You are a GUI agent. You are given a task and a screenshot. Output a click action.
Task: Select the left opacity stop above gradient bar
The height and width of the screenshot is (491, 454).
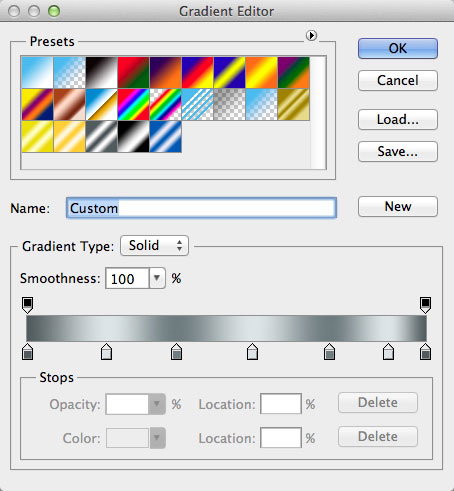[27, 305]
